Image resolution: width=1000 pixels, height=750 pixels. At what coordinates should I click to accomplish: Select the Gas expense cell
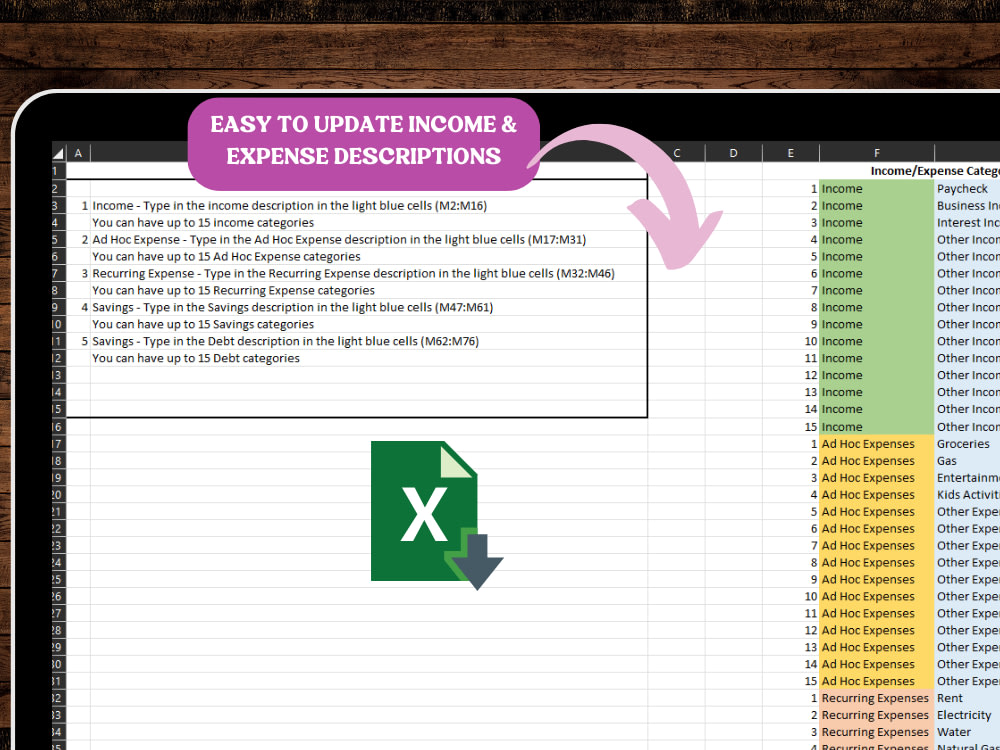point(946,460)
